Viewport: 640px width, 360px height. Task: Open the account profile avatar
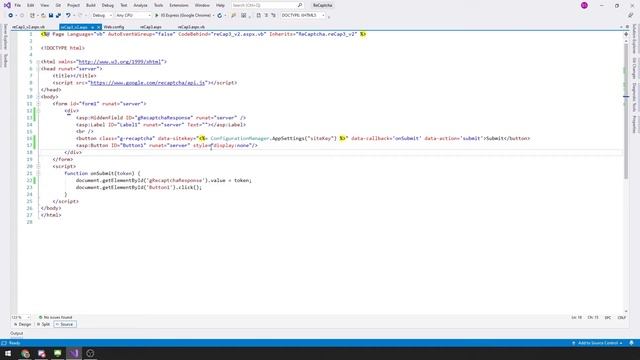coord(584,5)
